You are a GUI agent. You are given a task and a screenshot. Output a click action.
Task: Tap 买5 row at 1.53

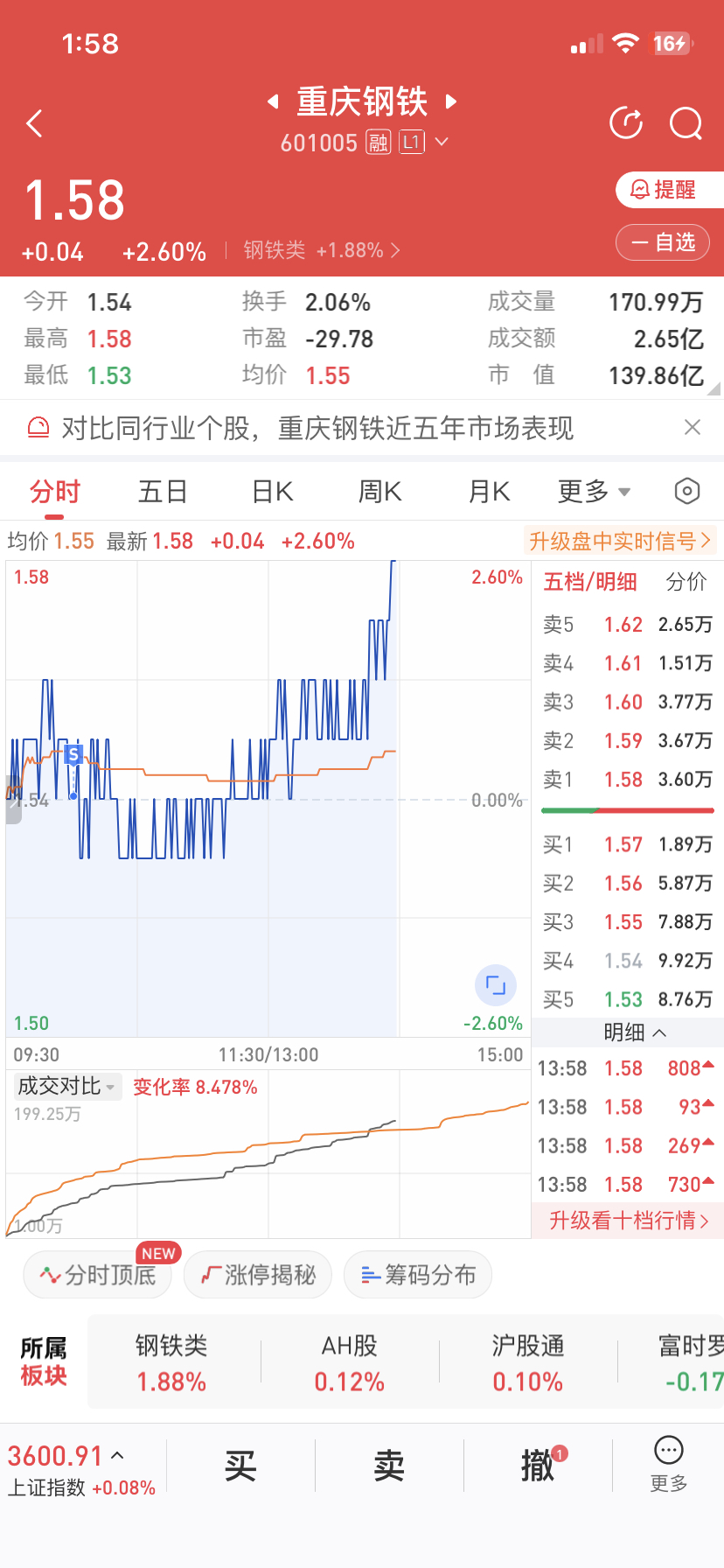628,999
